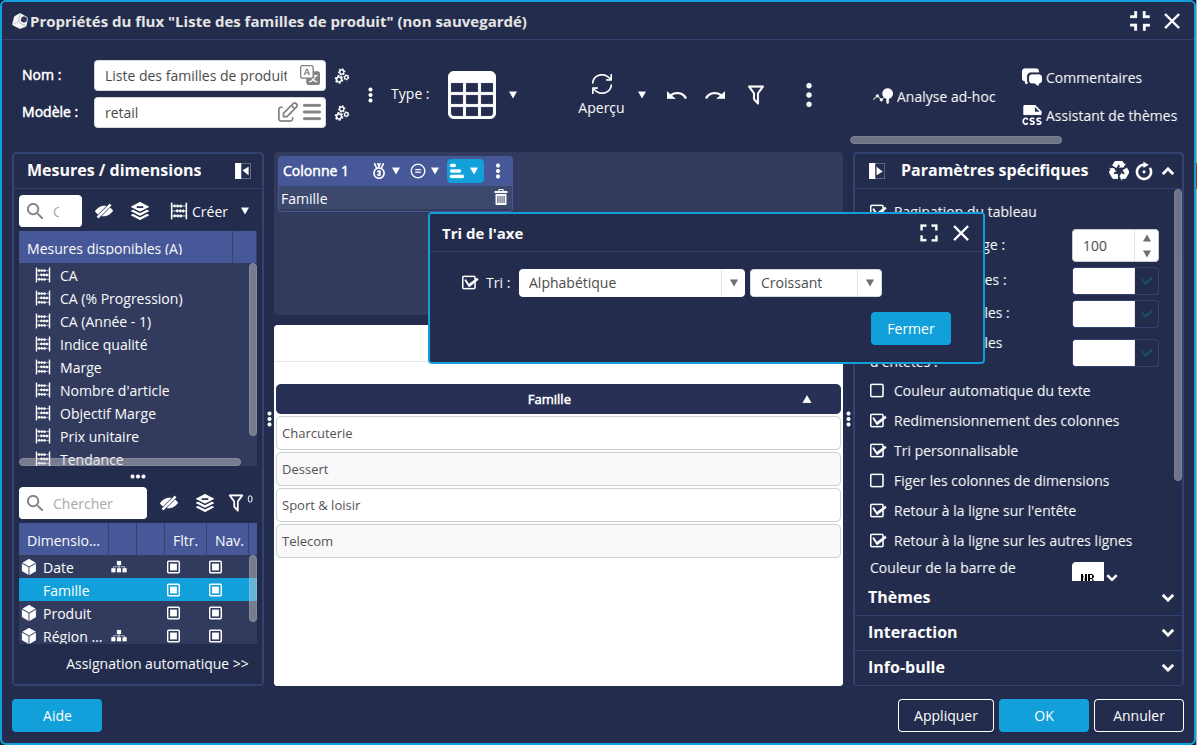Disable Tri personnalisable option
This screenshot has width=1197, height=745.
coord(878,451)
